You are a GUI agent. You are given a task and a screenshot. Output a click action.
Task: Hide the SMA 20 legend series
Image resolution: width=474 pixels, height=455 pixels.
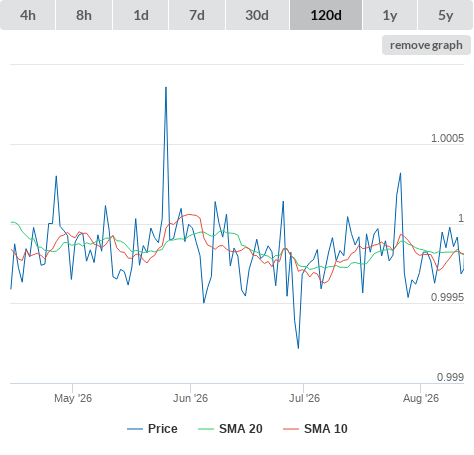coord(230,429)
